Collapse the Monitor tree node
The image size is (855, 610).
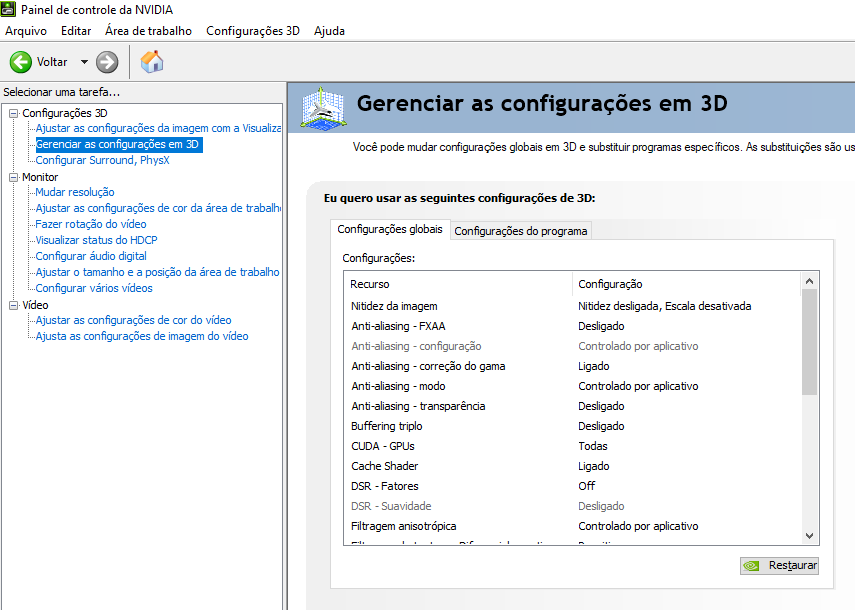[x=14, y=177]
